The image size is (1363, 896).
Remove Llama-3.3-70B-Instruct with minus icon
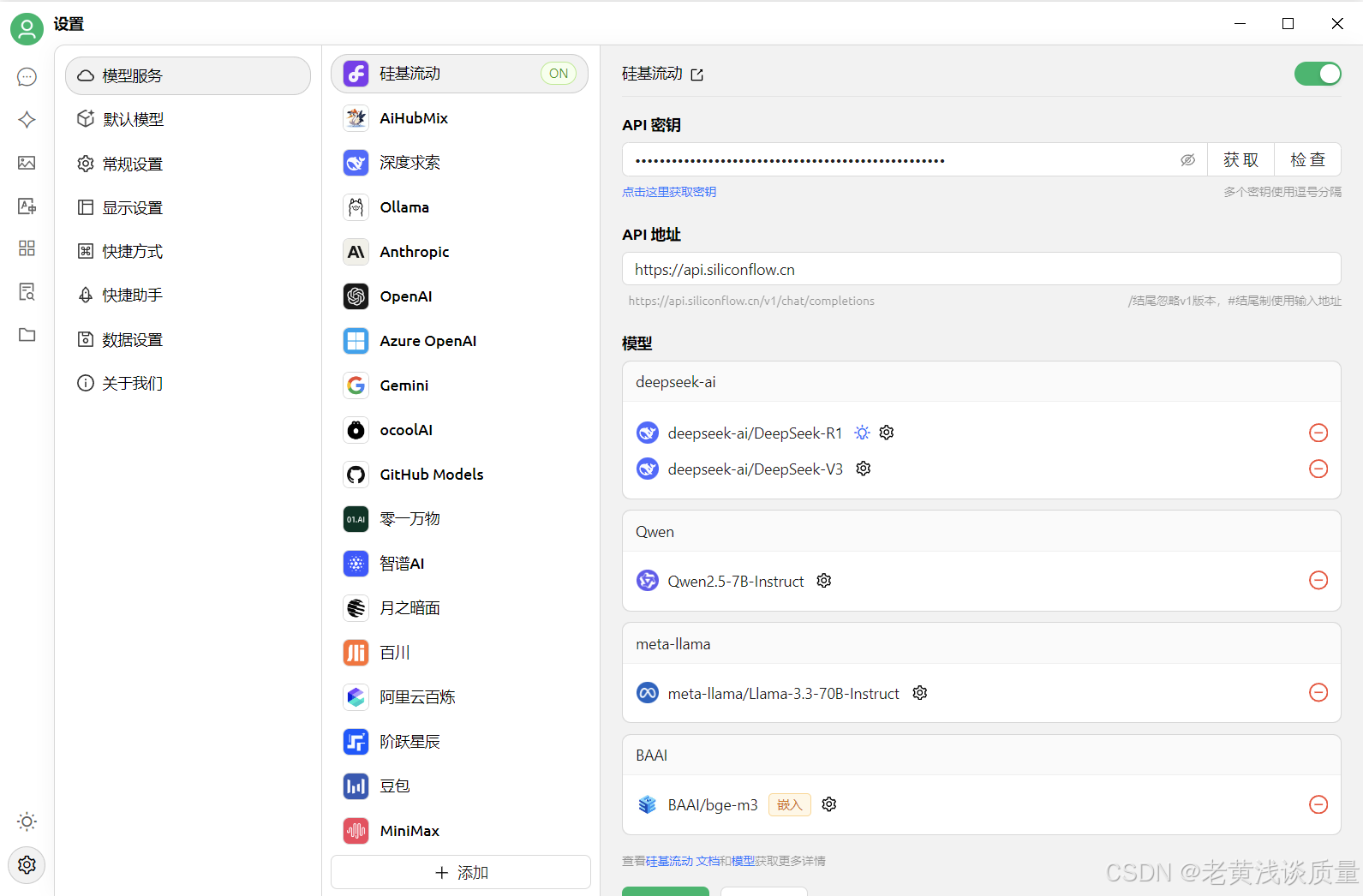(x=1318, y=692)
